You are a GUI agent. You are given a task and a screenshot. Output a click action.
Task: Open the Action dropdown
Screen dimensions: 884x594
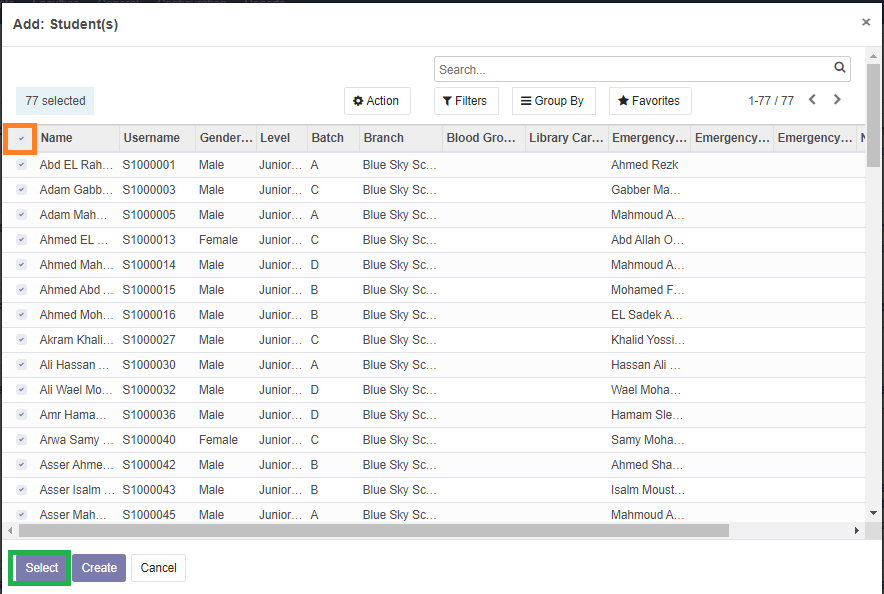coord(377,101)
